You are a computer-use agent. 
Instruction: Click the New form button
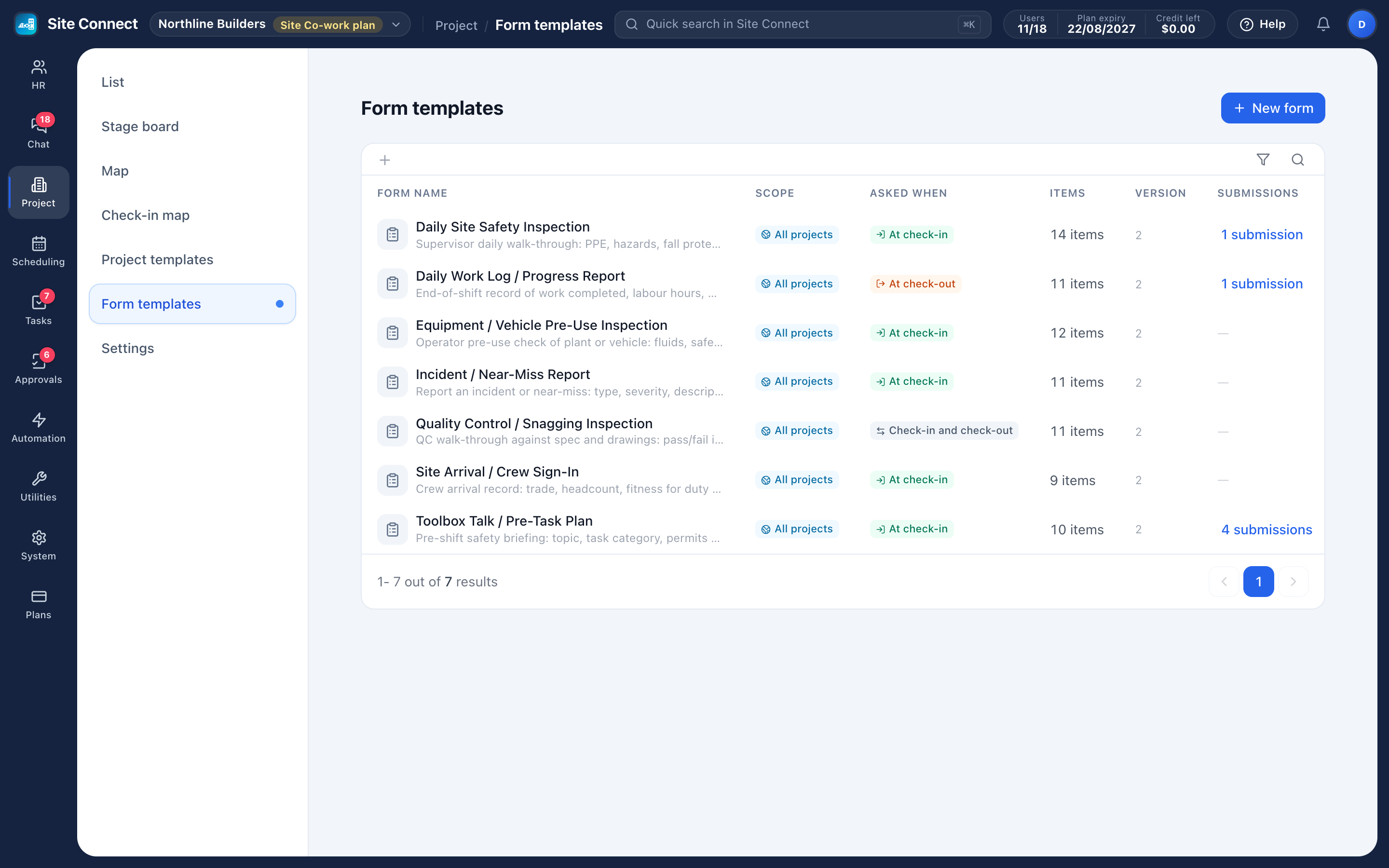1272,108
